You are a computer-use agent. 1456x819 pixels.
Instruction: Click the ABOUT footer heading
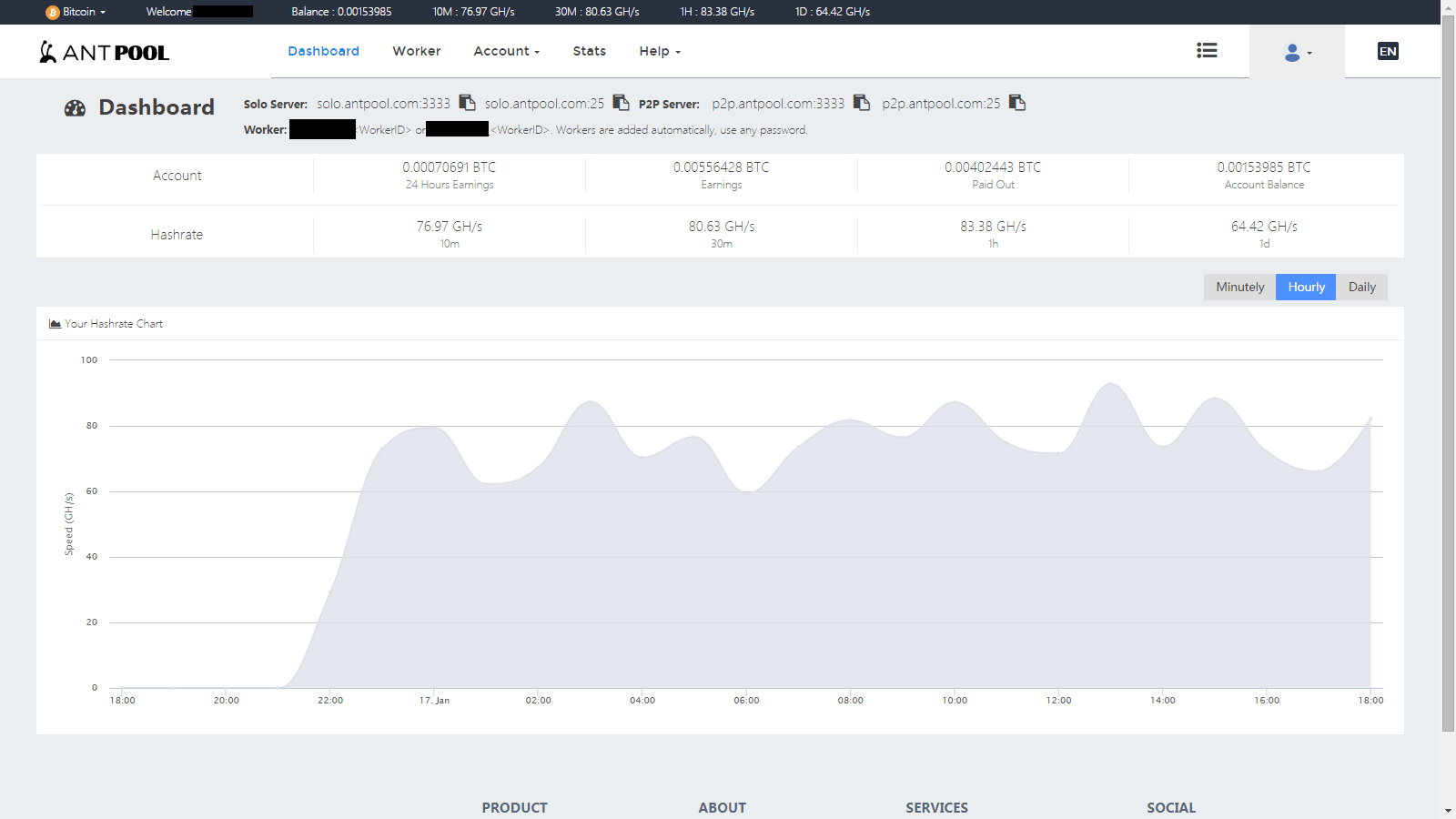(x=722, y=808)
